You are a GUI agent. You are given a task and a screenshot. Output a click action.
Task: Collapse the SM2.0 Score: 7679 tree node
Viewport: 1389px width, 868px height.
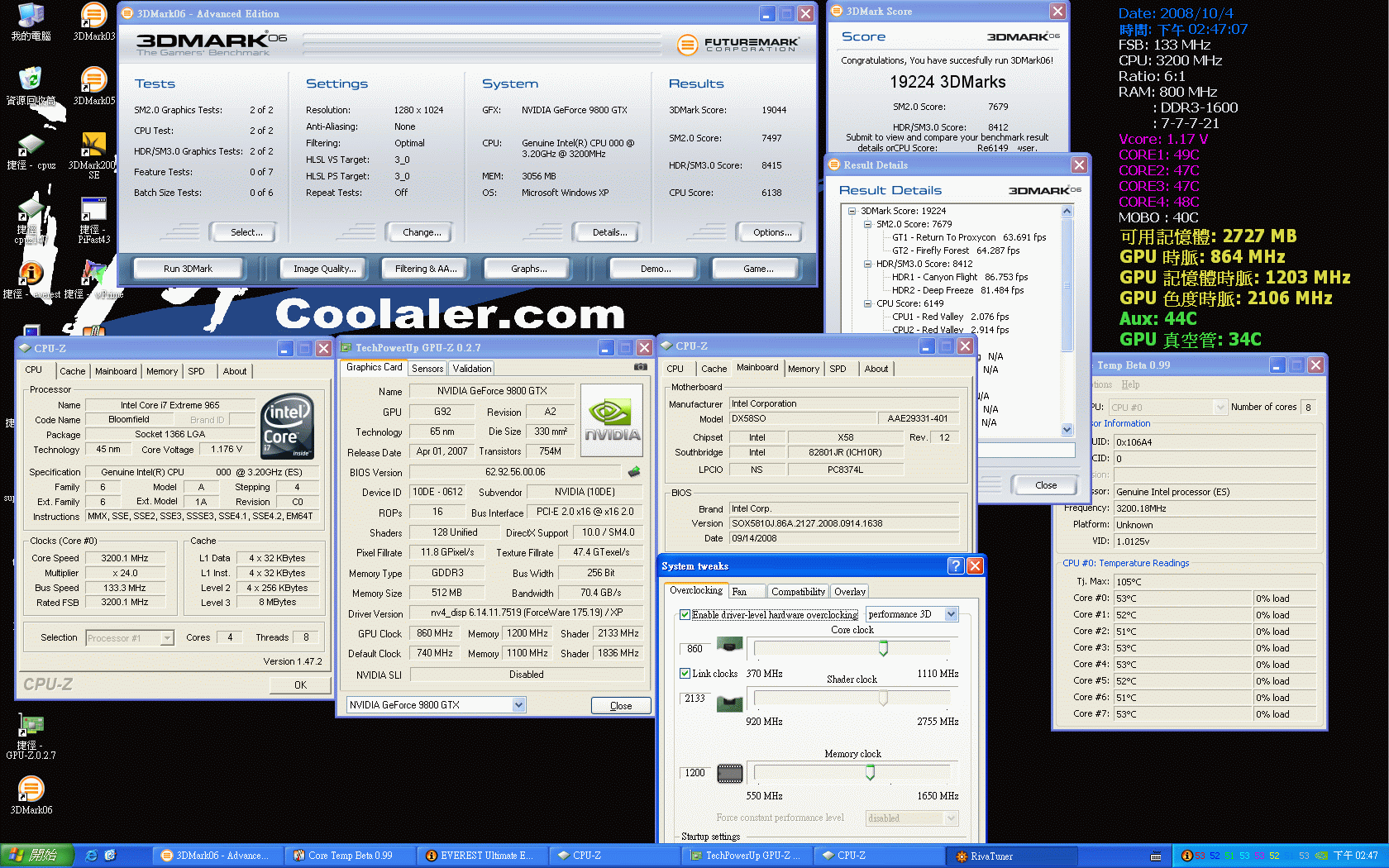[867, 224]
